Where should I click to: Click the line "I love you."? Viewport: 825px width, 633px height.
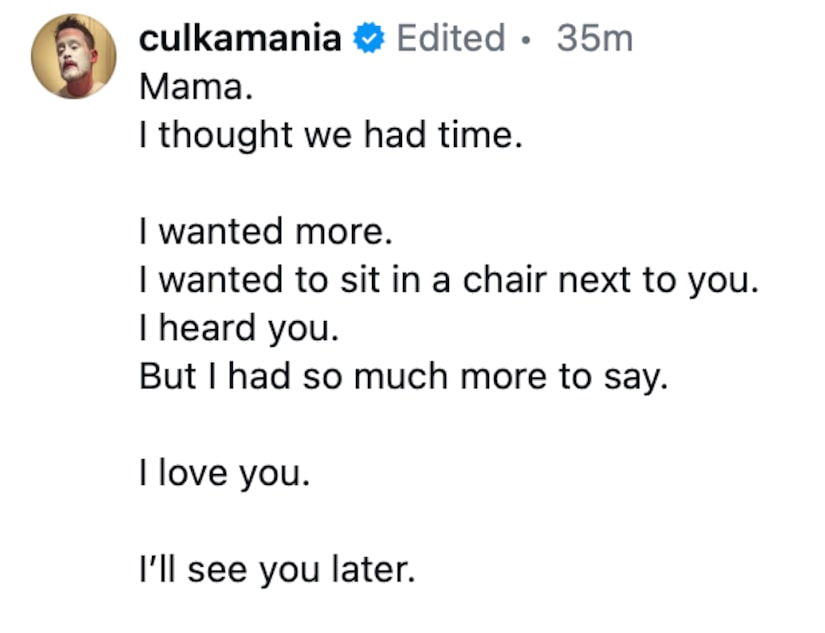[224, 474]
